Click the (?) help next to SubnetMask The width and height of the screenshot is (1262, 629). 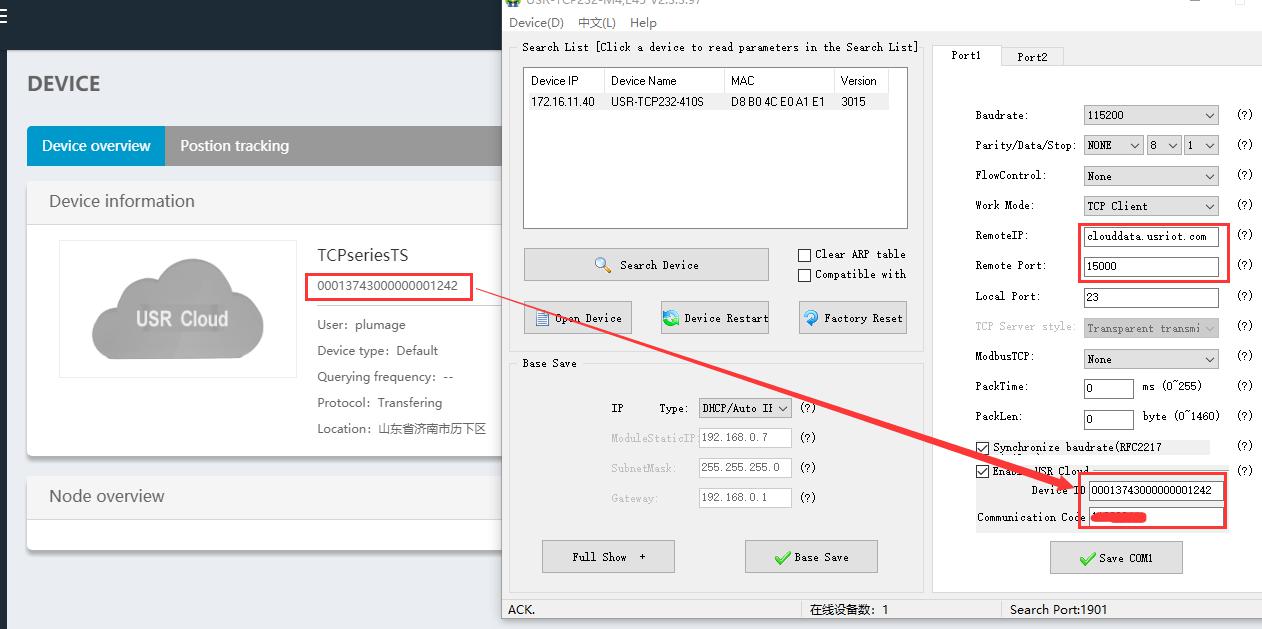coord(808,468)
